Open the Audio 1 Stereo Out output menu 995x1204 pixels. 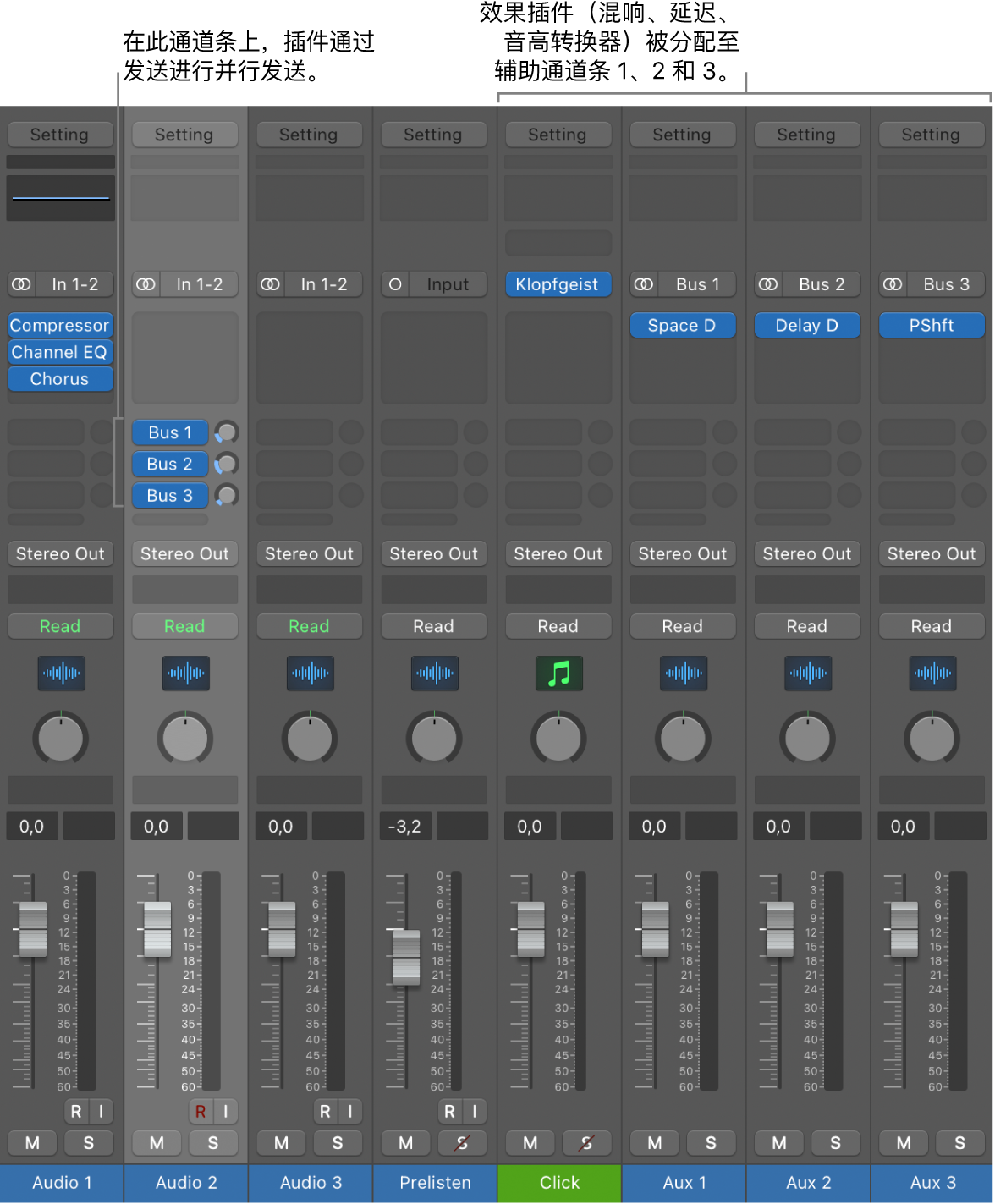click(60, 554)
